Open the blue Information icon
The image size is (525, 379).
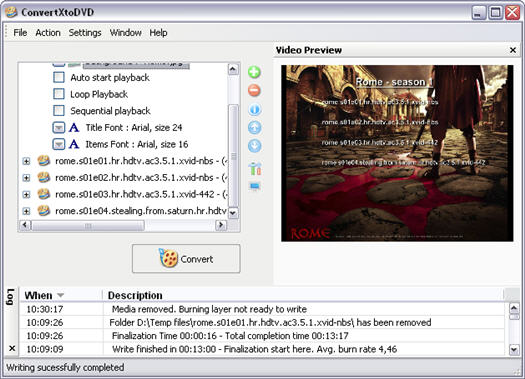254,109
